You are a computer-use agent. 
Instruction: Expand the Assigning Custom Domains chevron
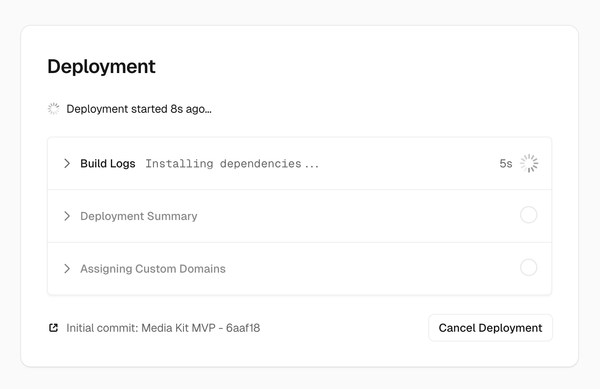[67, 269]
